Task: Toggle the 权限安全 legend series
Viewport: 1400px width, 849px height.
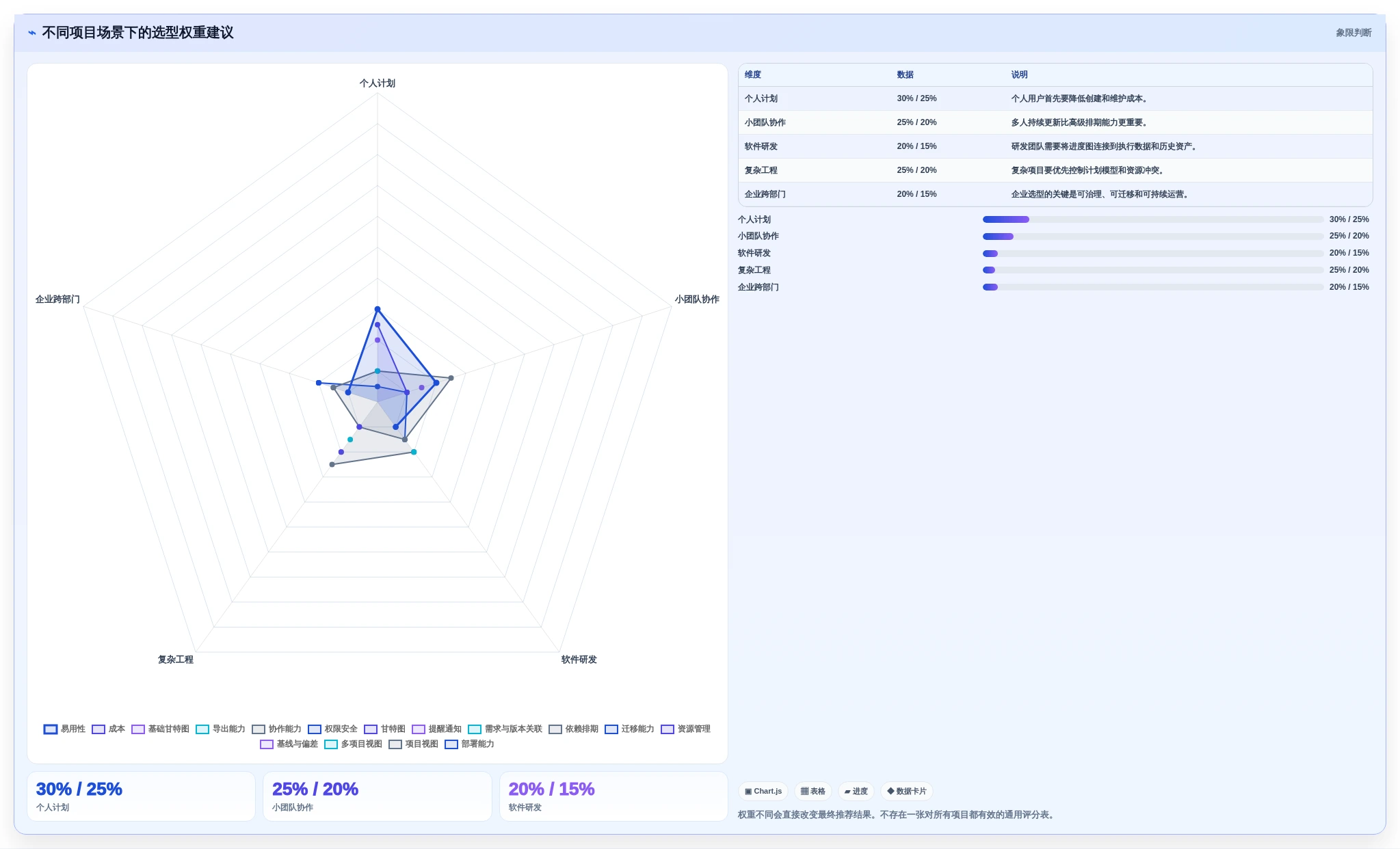Action: (333, 729)
